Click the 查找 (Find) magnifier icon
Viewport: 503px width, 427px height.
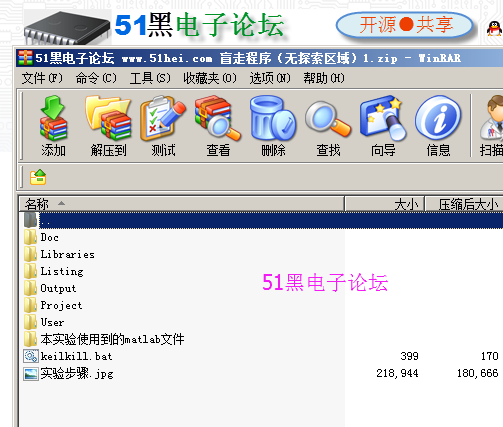point(328,119)
